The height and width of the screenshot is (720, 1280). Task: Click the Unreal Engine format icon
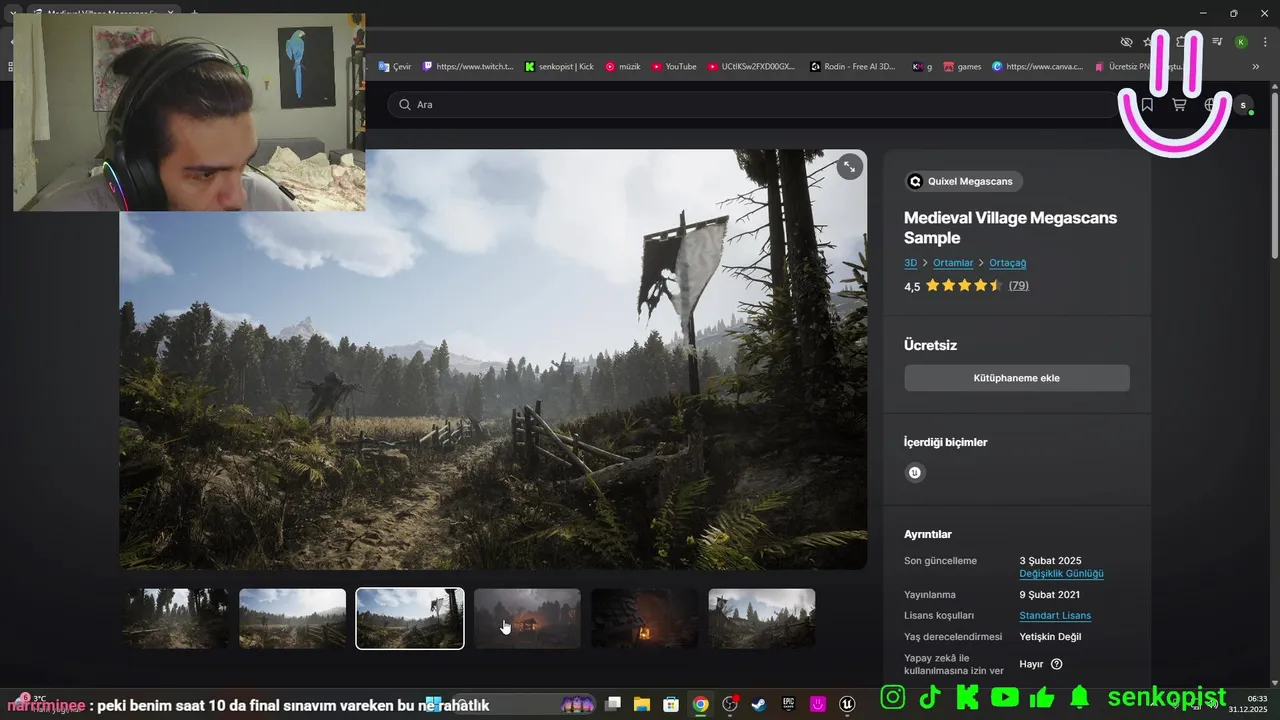[914, 473]
